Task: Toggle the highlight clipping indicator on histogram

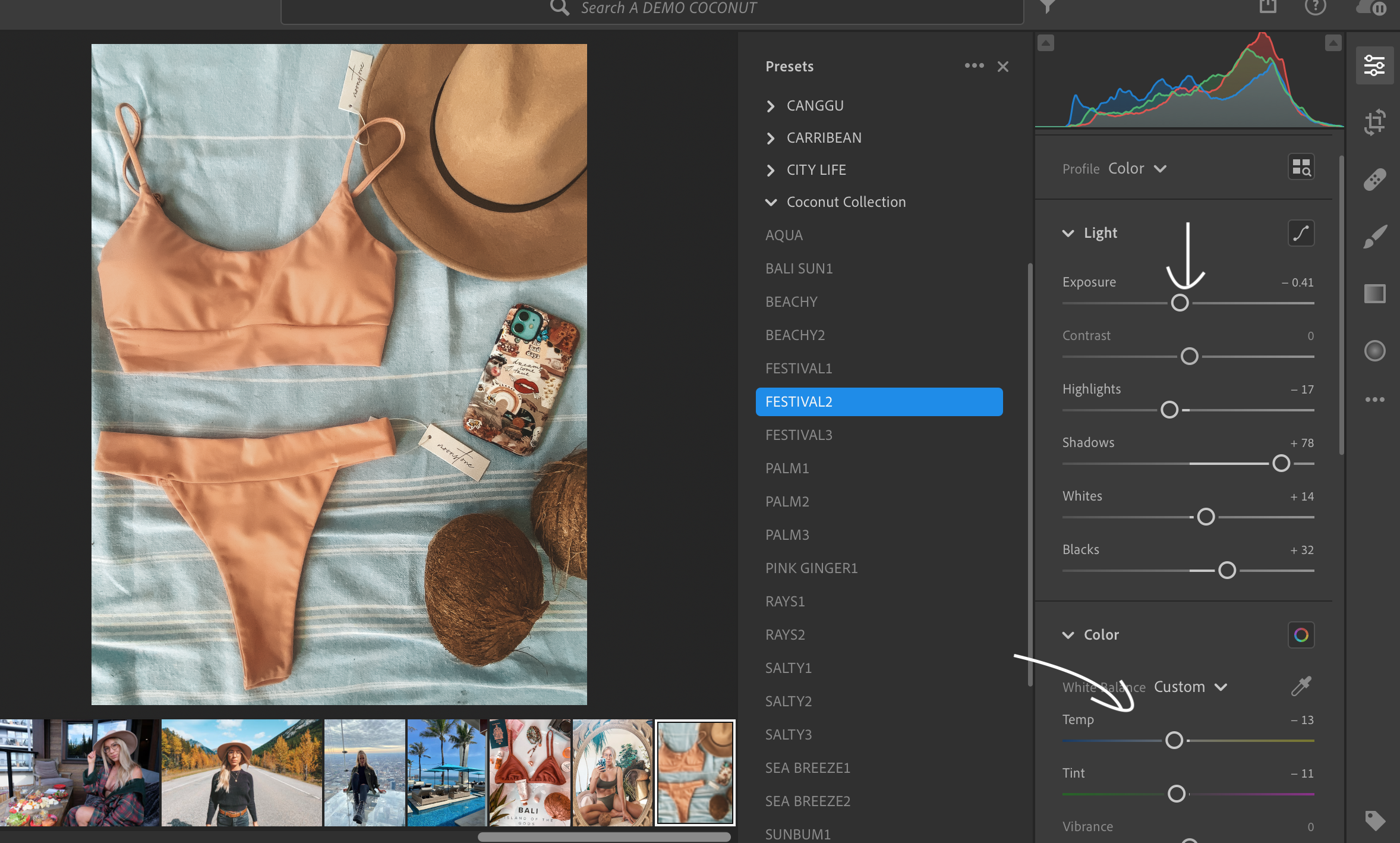Action: [x=1333, y=43]
